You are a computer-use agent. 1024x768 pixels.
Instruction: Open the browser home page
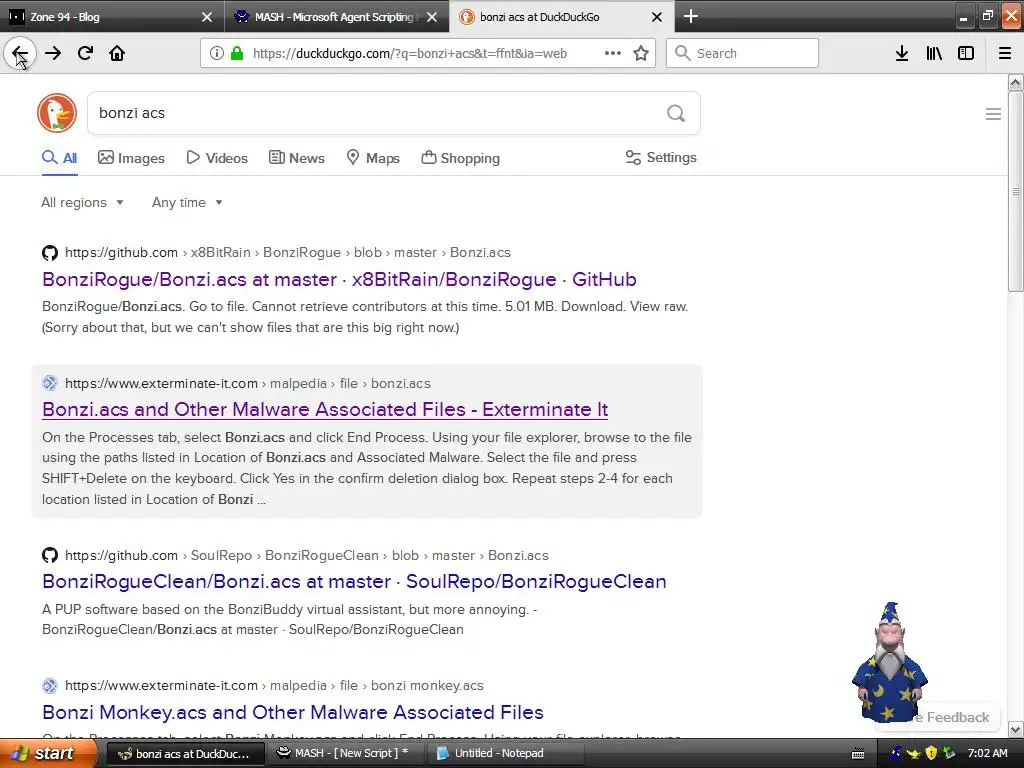117,54
